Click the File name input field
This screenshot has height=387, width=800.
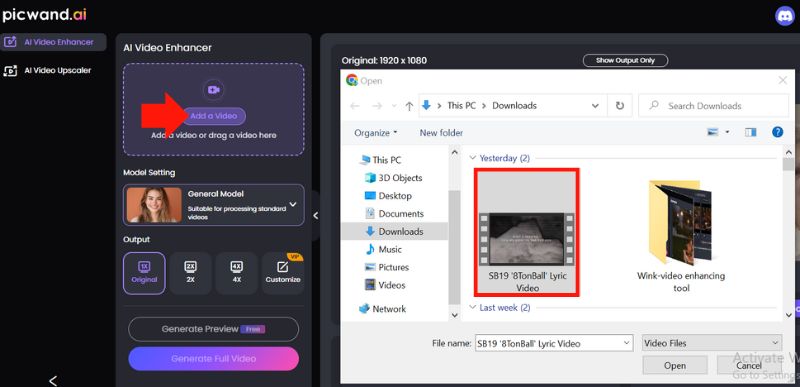click(x=548, y=344)
